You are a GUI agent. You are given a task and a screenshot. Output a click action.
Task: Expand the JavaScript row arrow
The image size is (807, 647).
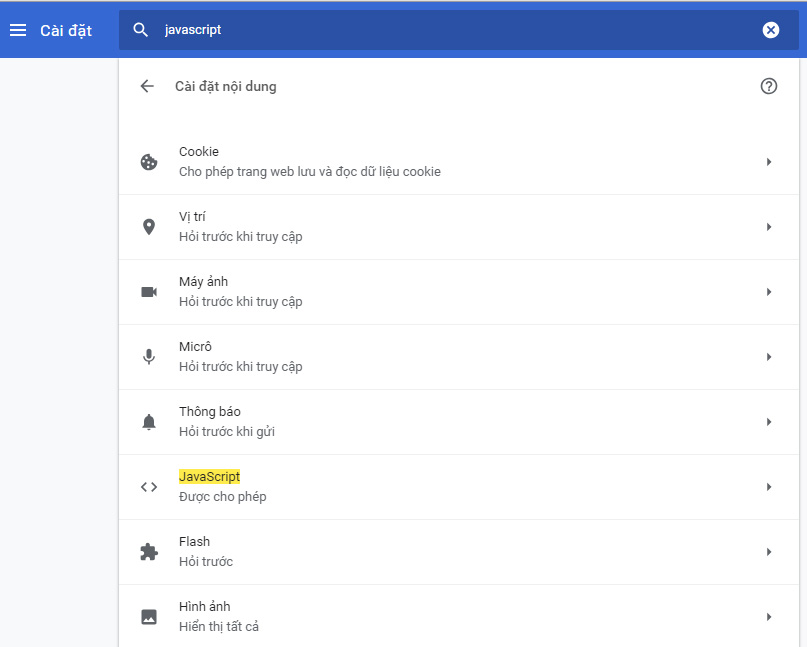click(x=768, y=487)
